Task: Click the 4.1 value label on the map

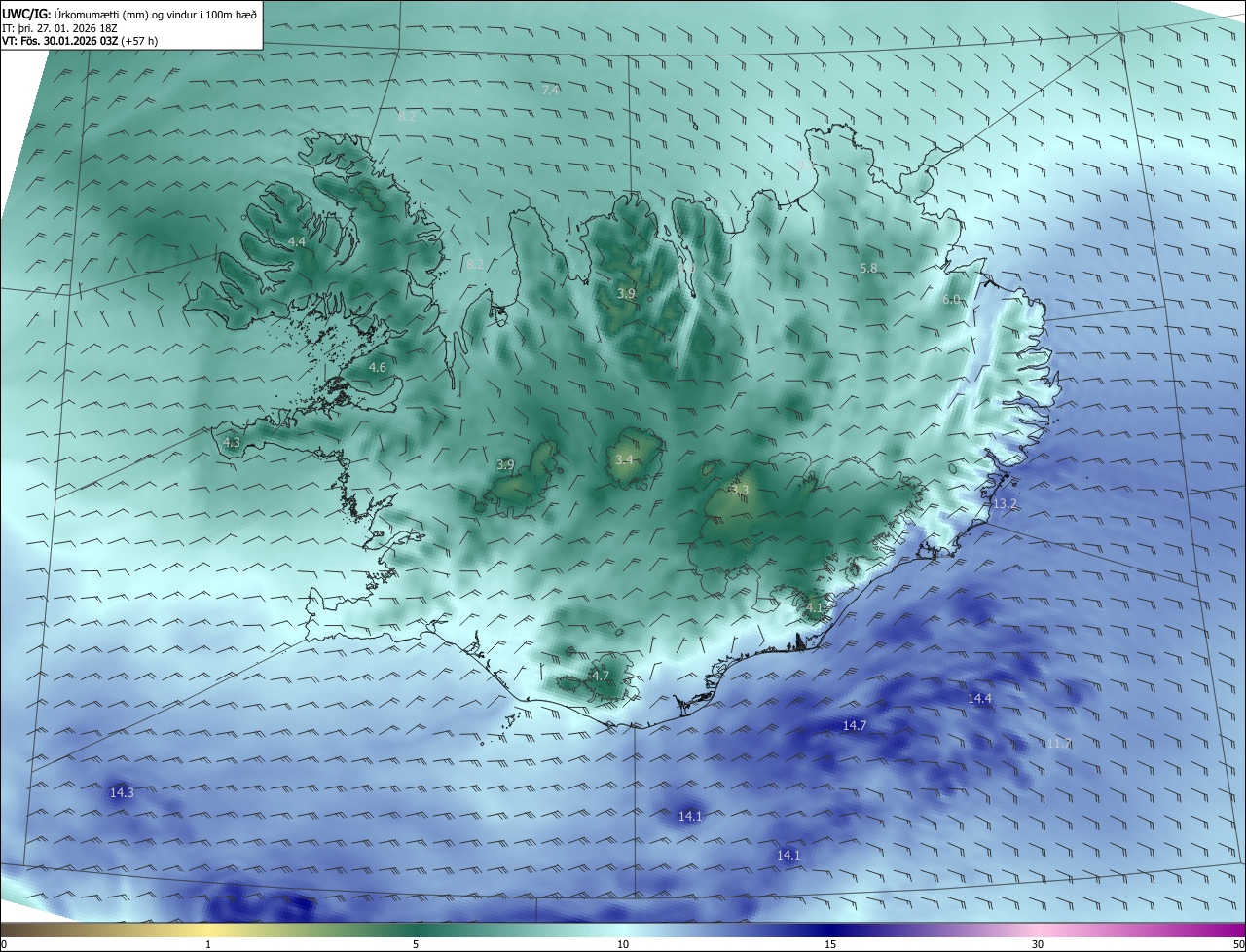Action: [815, 607]
